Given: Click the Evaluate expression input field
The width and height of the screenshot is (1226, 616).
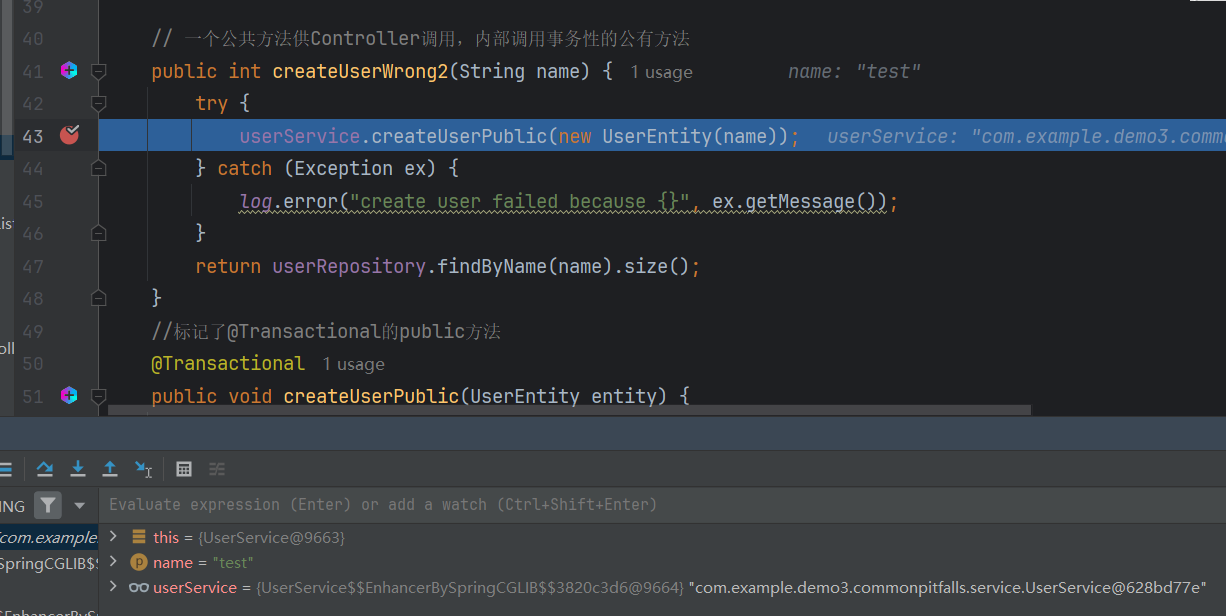Looking at the screenshot, I should (x=600, y=505).
